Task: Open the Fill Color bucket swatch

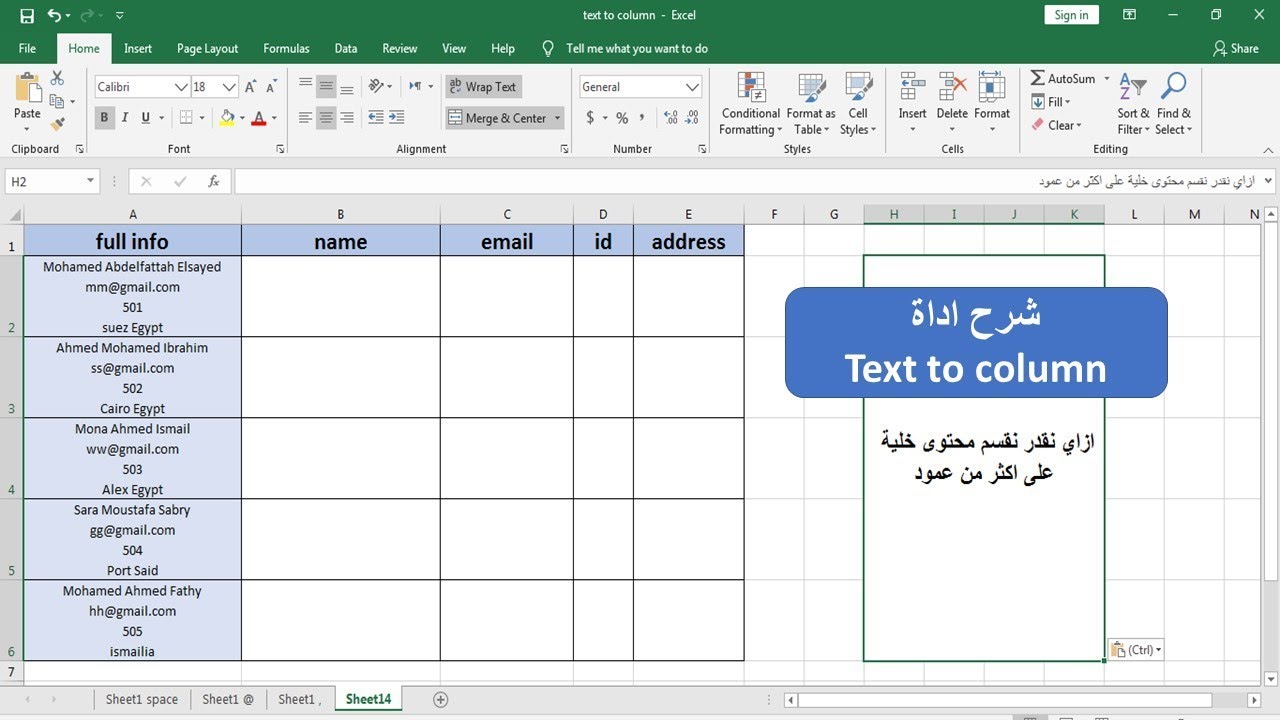Action: tap(227, 118)
